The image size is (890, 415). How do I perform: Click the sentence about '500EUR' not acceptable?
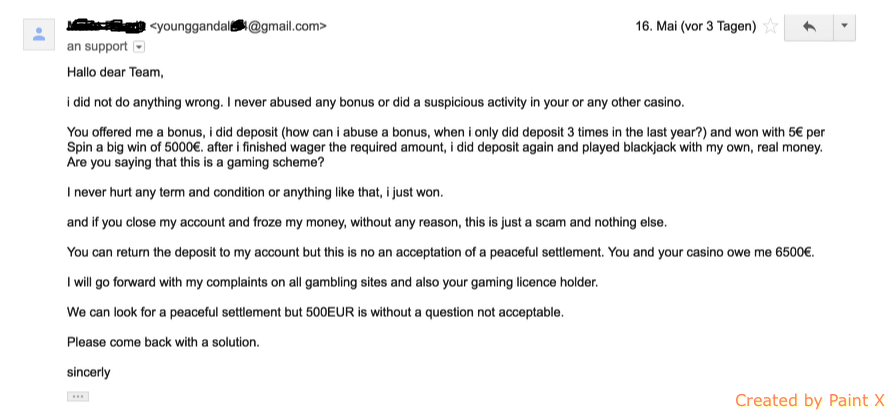316,313
